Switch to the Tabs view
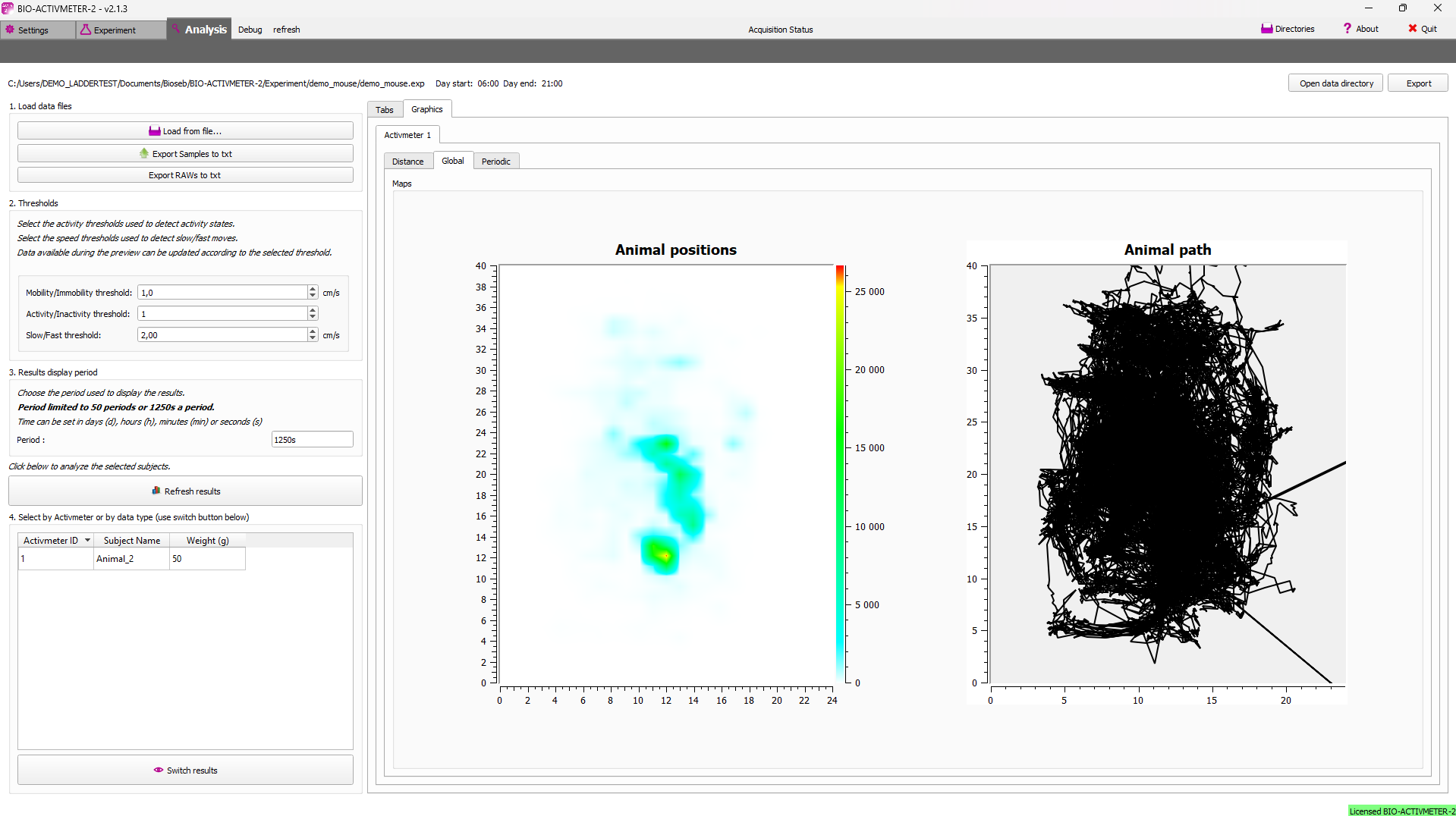The width and height of the screenshot is (1456, 816). pyautogui.click(x=385, y=110)
